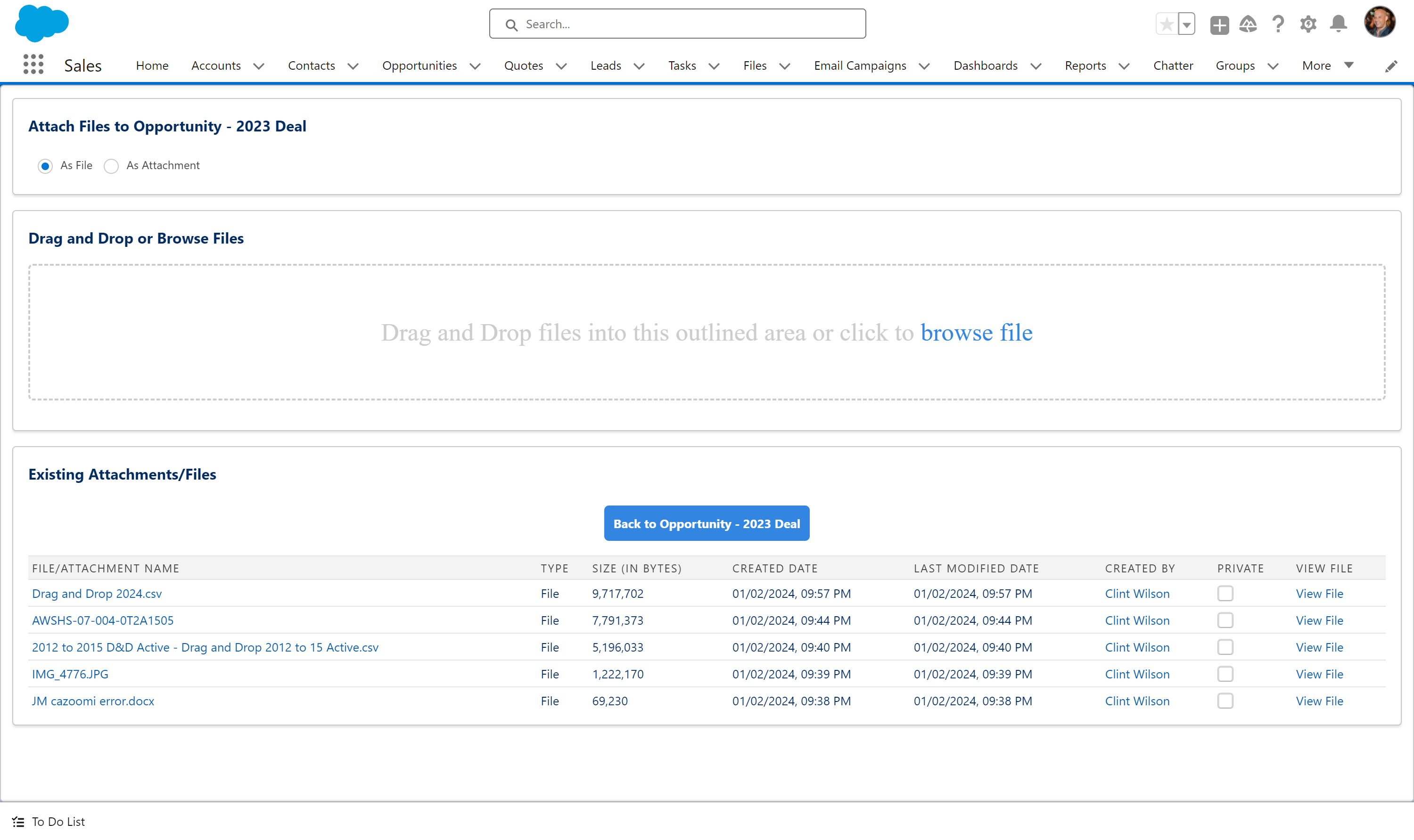This screenshot has width=1414, height=840.
Task: Tick Private checkbox for Drag and Drop 2024.csv
Action: point(1225,593)
